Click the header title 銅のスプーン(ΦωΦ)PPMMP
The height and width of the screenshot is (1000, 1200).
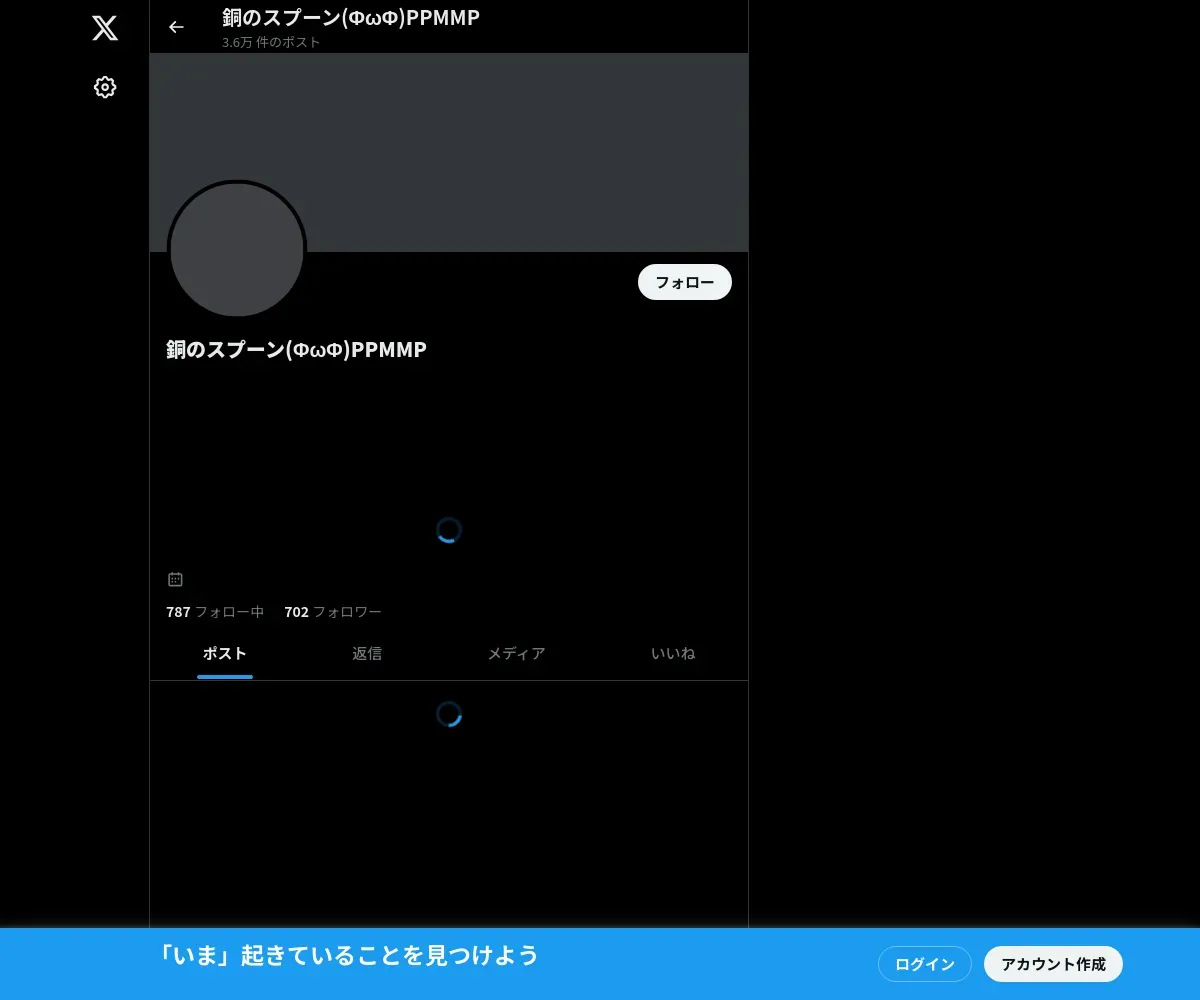351,18
